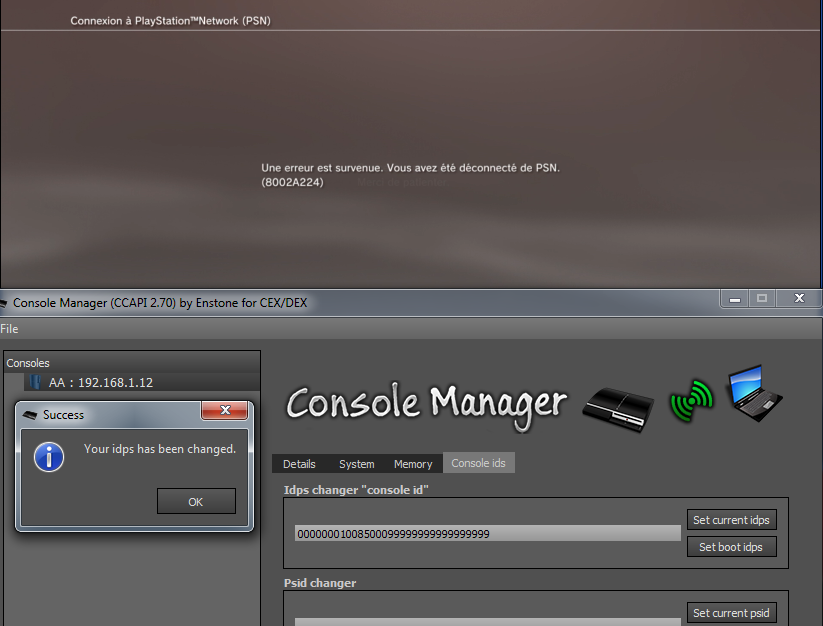Select console AA : 192.168.1.12 in list

point(100,382)
